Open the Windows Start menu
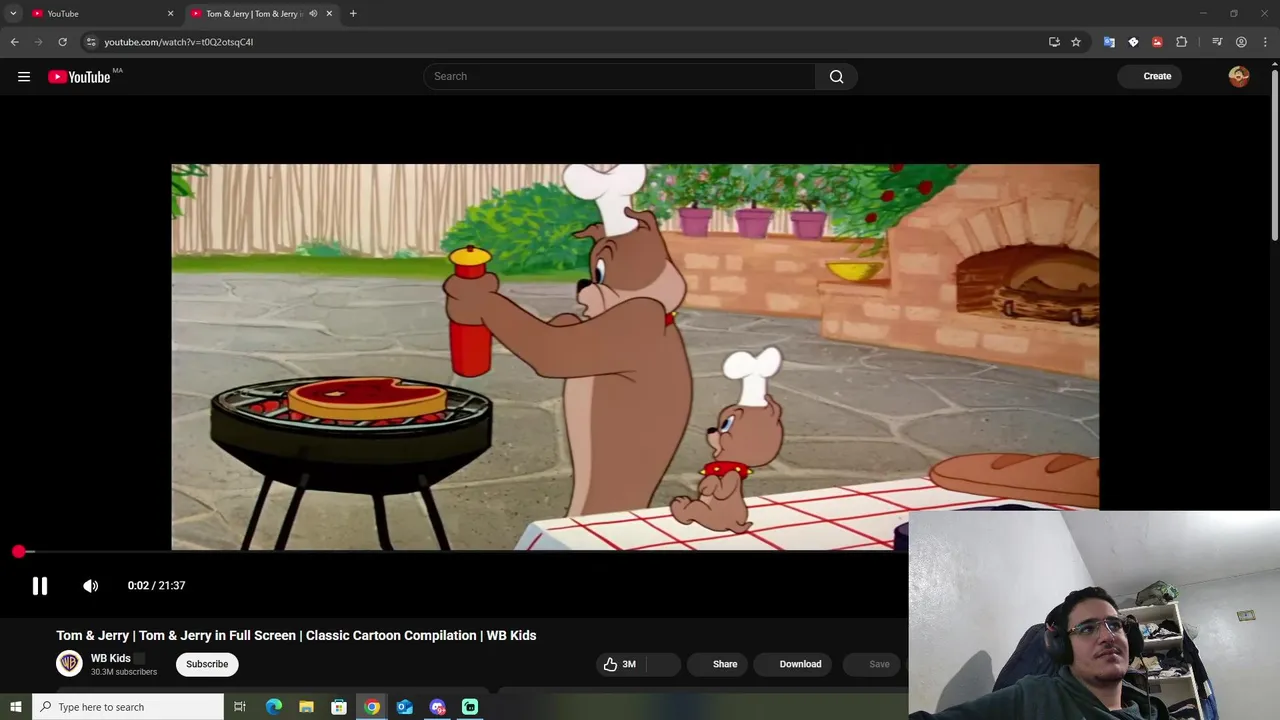1280x720 pixels. 15,707
